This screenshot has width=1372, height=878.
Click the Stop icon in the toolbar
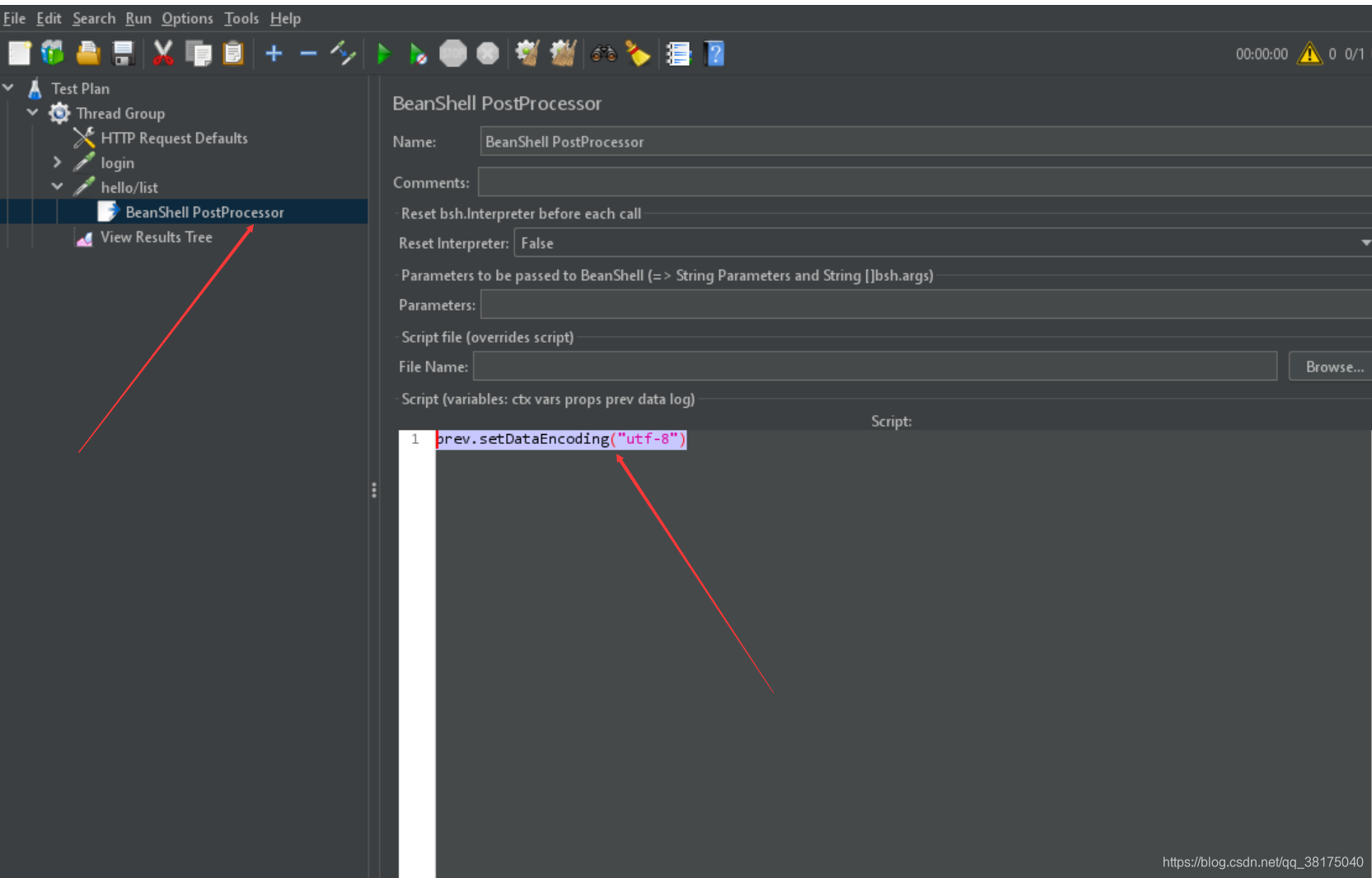click(453, 54)
